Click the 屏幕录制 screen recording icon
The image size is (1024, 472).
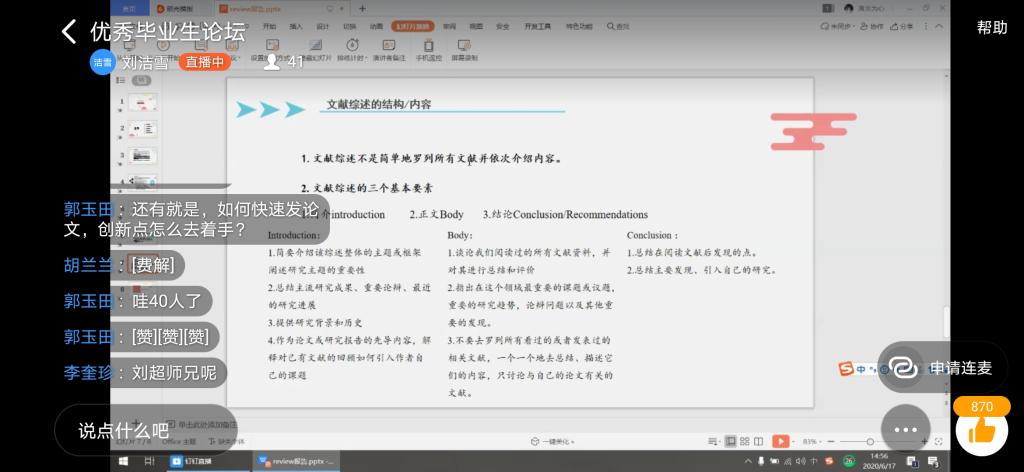[x=464, y=45]
